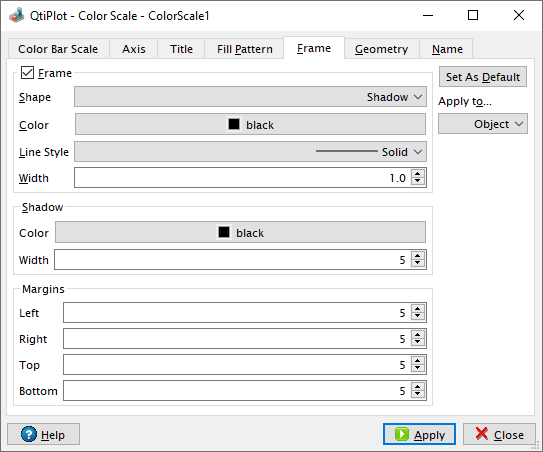
Task: Switch to the Color Bar Scale tab
Action: click(58, 49)
